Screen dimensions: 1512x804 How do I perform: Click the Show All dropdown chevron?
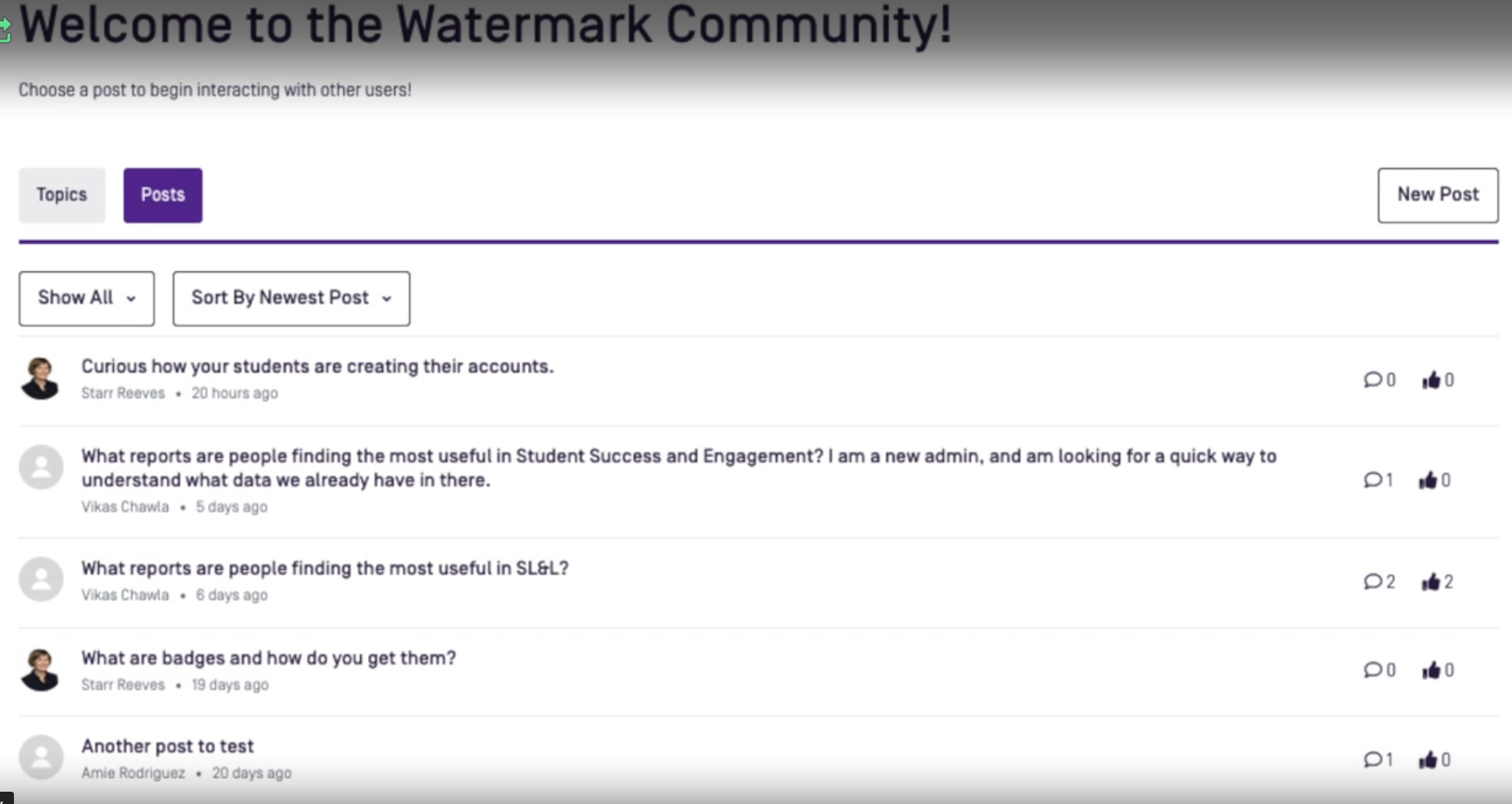(x=131, y=299)
